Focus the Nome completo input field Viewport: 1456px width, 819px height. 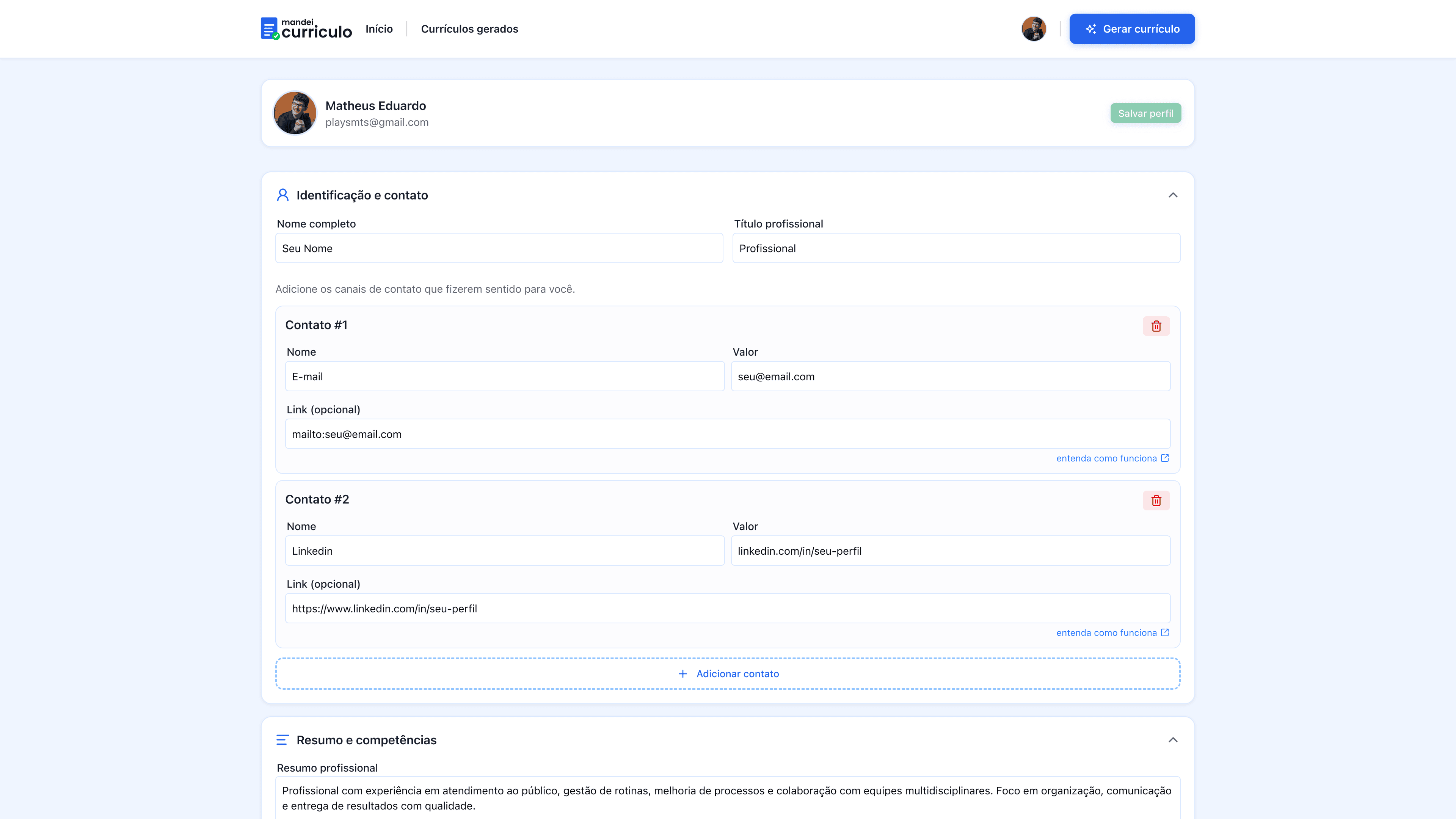pos(499,248)
